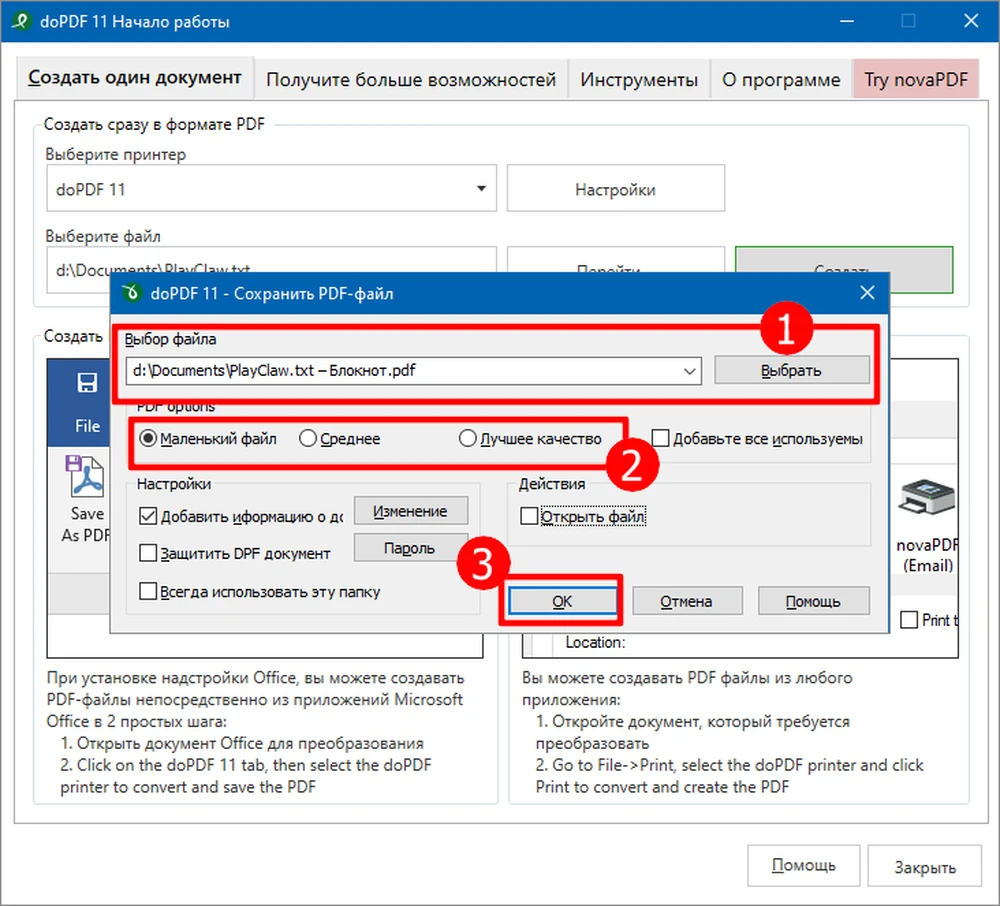
Task: Open the doPDF 11 printer dropdown
Action: click(481, 189)
